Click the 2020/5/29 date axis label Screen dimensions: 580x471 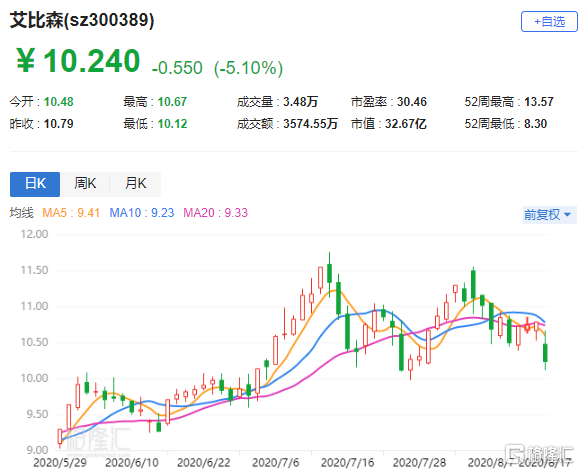tap(60, 462)
